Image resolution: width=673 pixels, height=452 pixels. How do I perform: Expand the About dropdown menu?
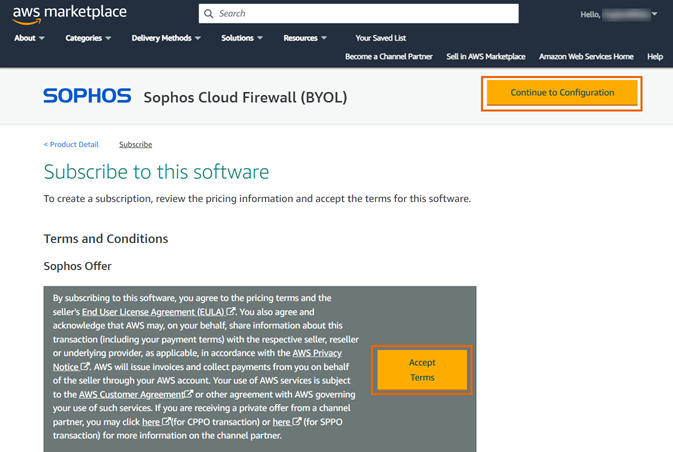point(29,38)
